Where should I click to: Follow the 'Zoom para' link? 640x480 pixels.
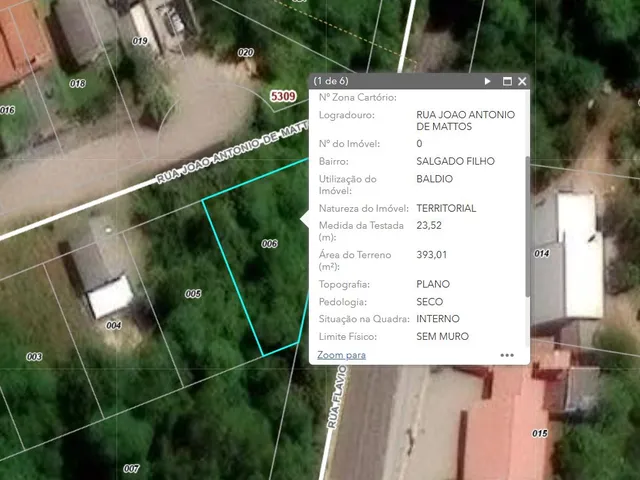point(341,355)
